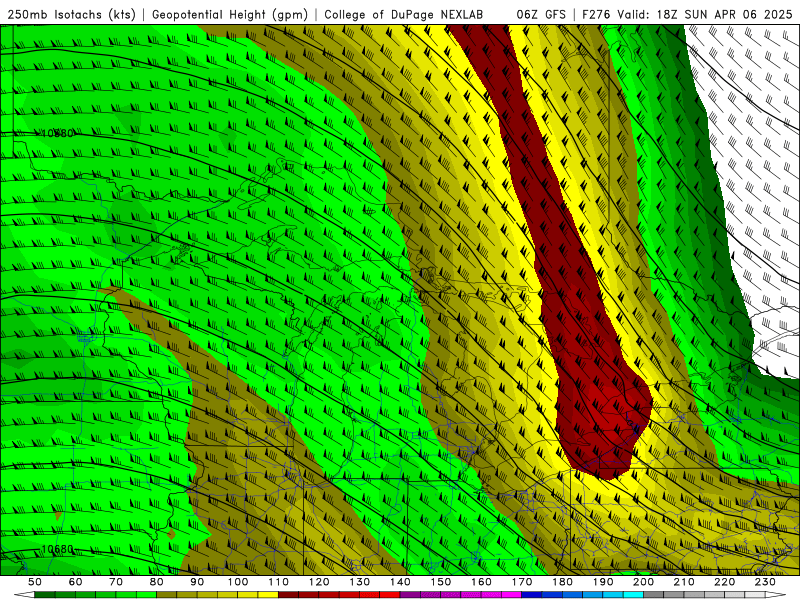Screen dimensions: 800x600
Task: Click the 90 legend value
Action: click(197, 582)
